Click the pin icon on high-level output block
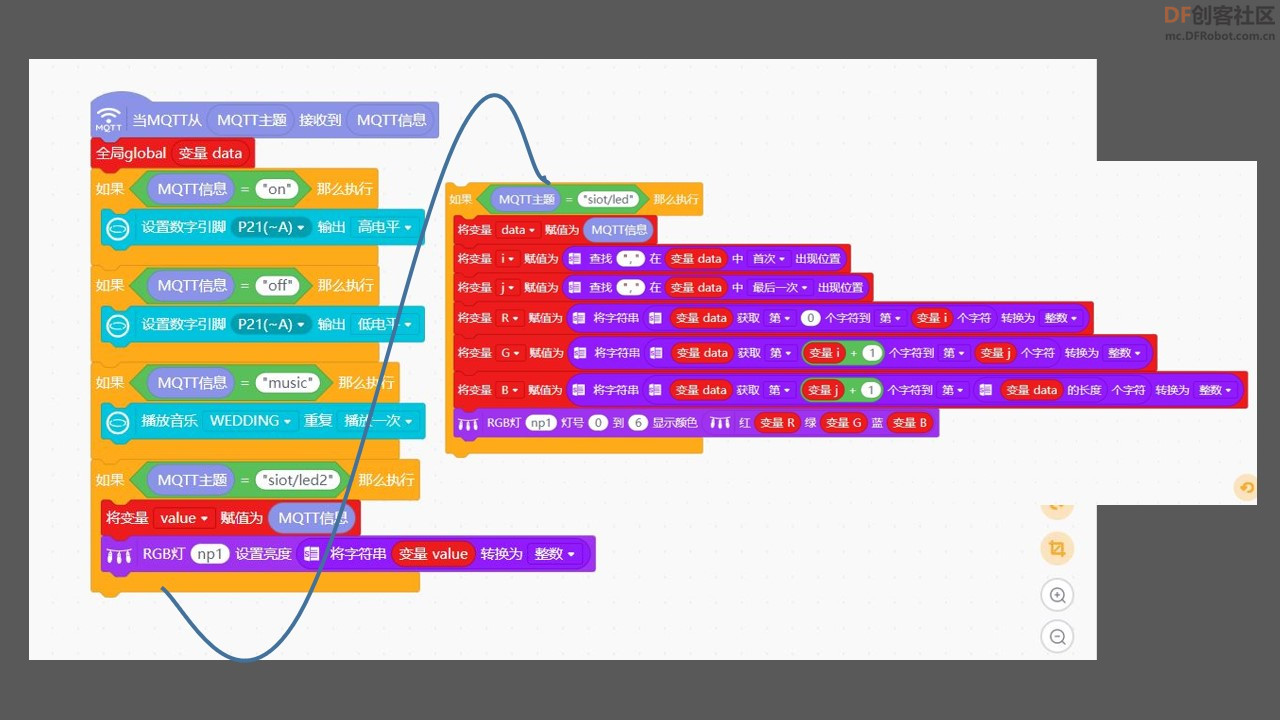The width and height of the screenshot is (1280, 720). click(118, 228)
